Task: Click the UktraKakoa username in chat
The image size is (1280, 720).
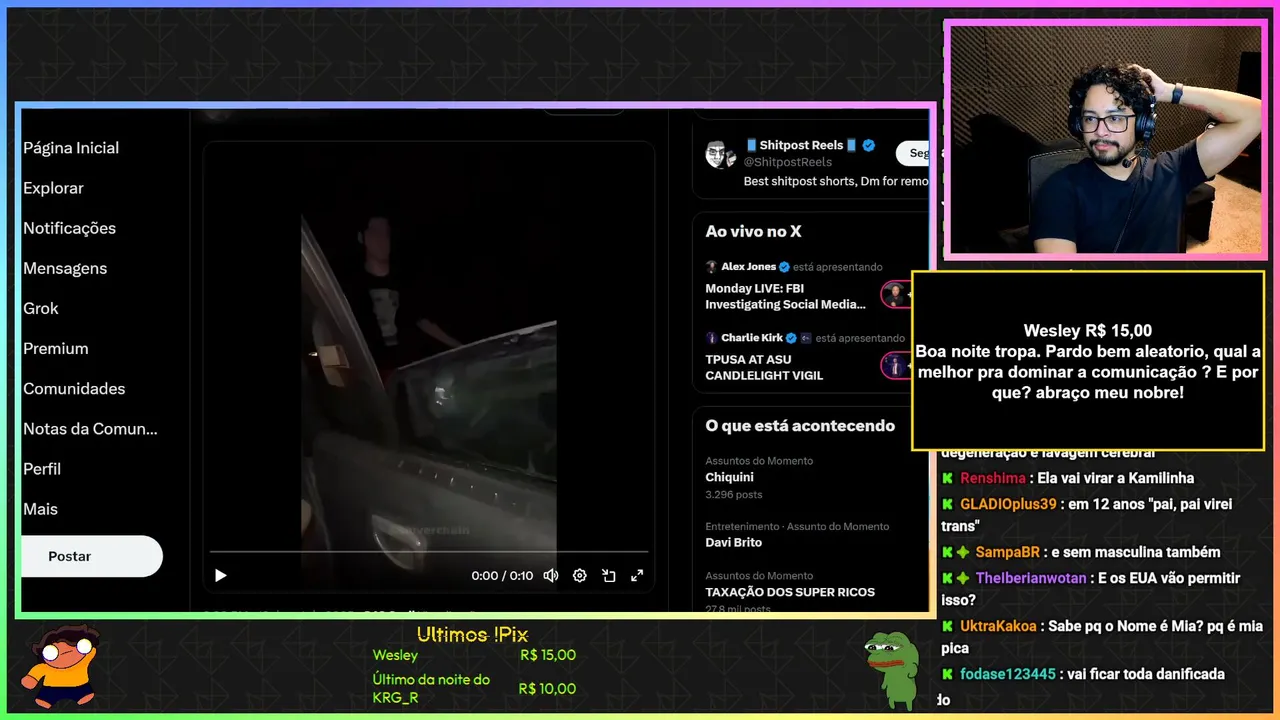Action: [x=999, y=626]
